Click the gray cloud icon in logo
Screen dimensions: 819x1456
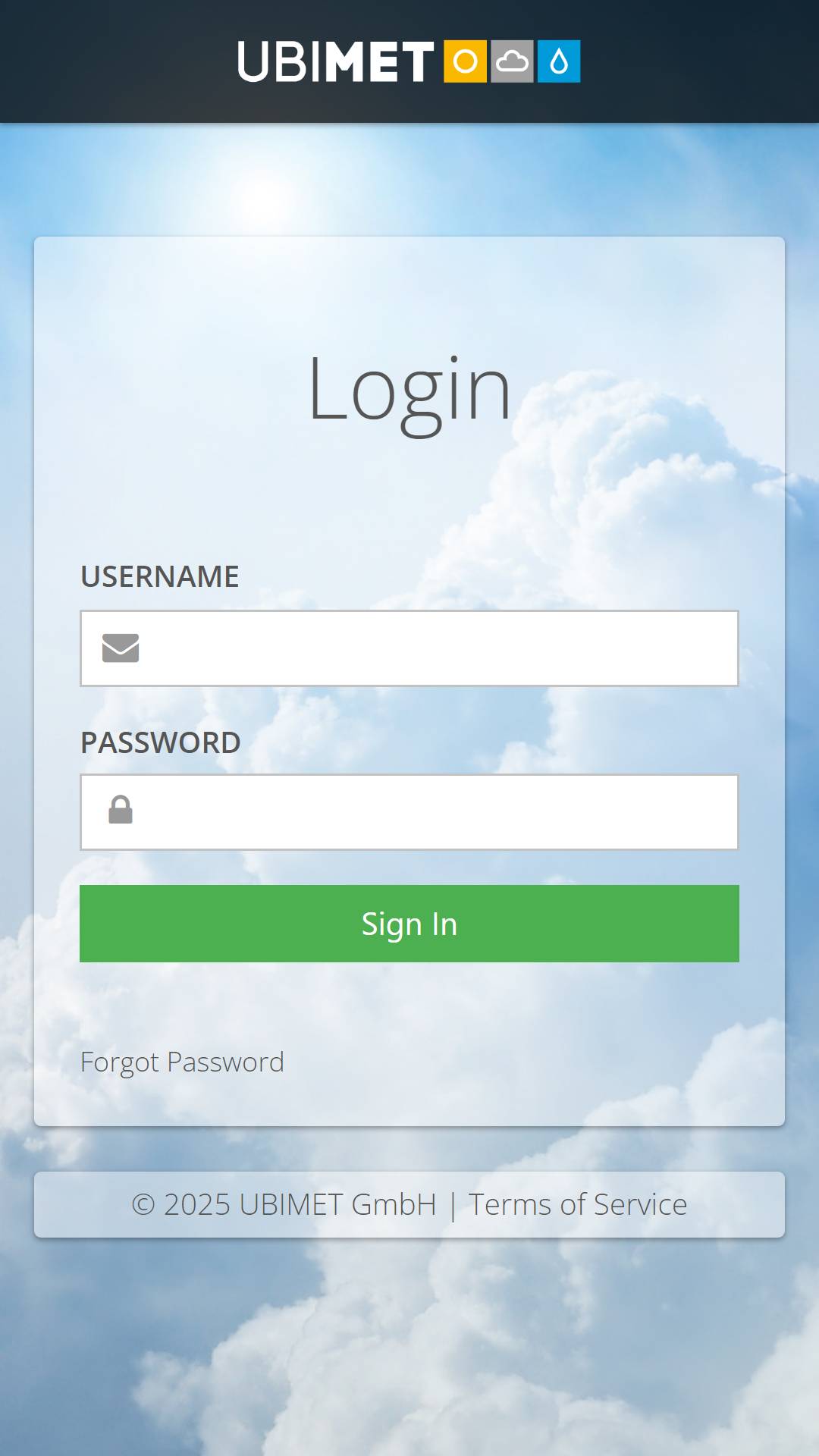coord(512,61)
